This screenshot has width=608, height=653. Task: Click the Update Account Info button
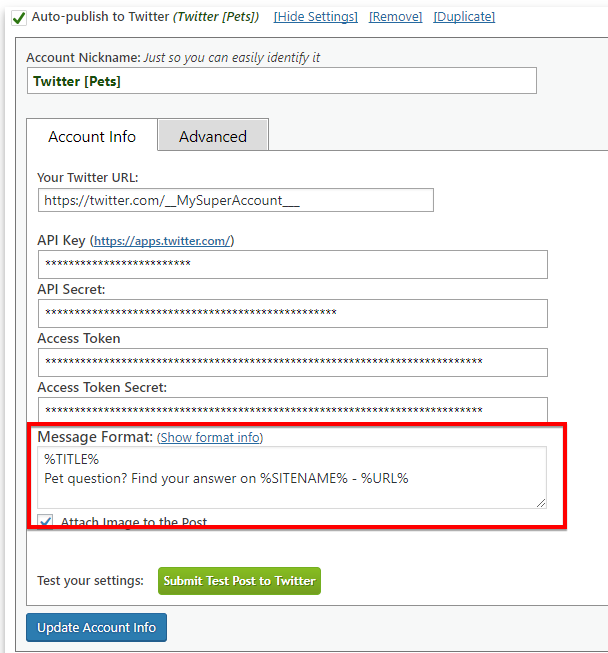97,627
